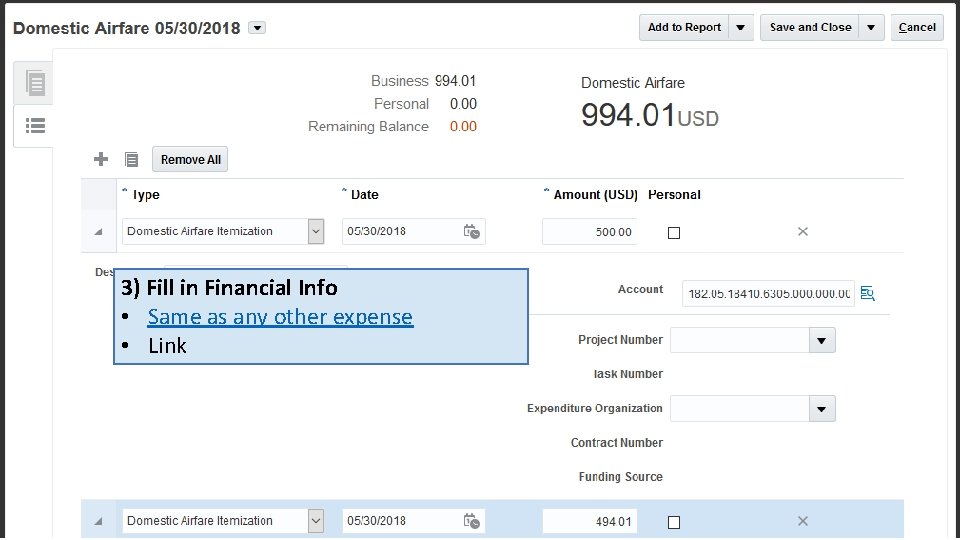Click the duplicate itemization icon next to plus

click(x=132, y=160)
